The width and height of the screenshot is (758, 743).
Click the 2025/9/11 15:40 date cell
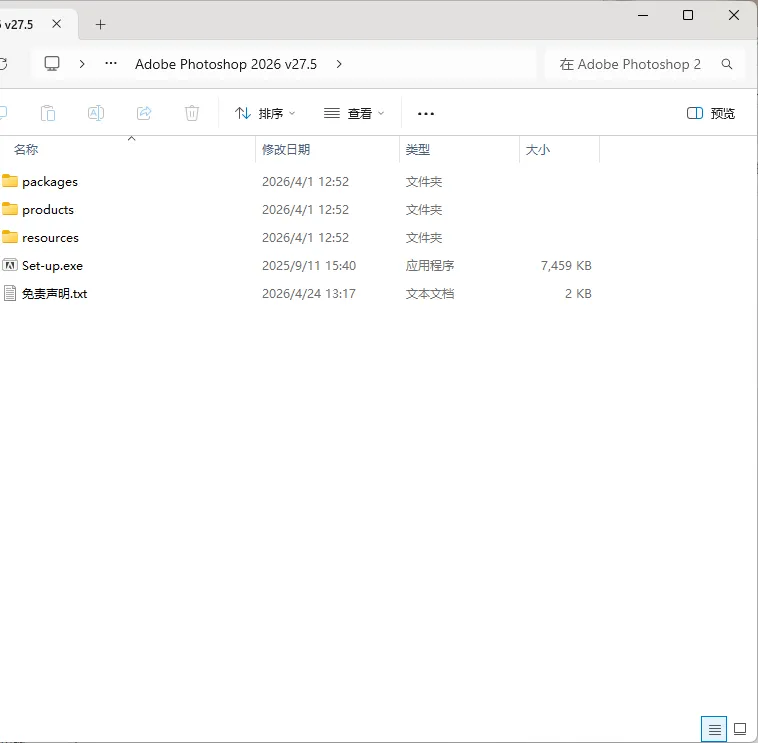[309, 265]
